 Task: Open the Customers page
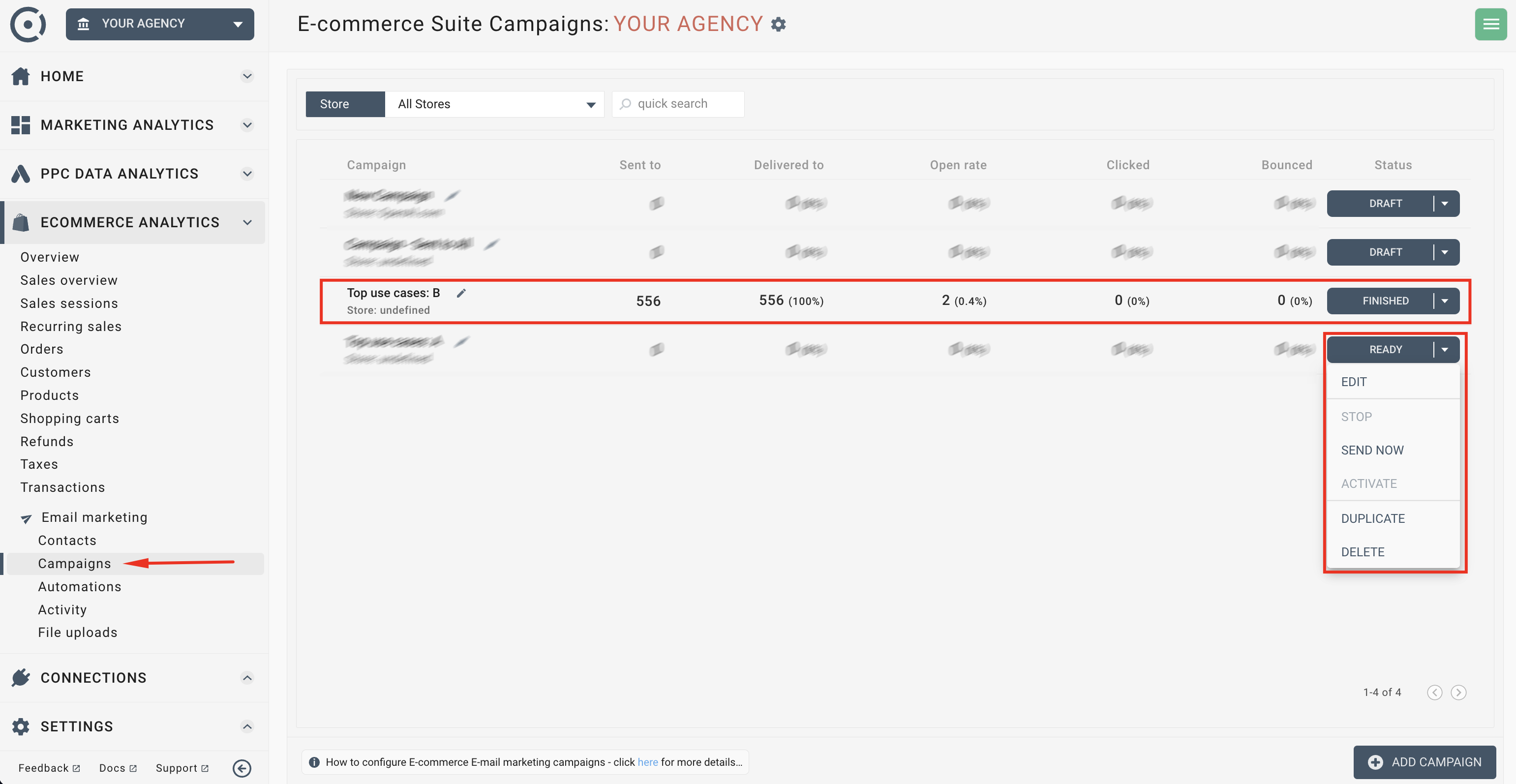tap(55, 372)
